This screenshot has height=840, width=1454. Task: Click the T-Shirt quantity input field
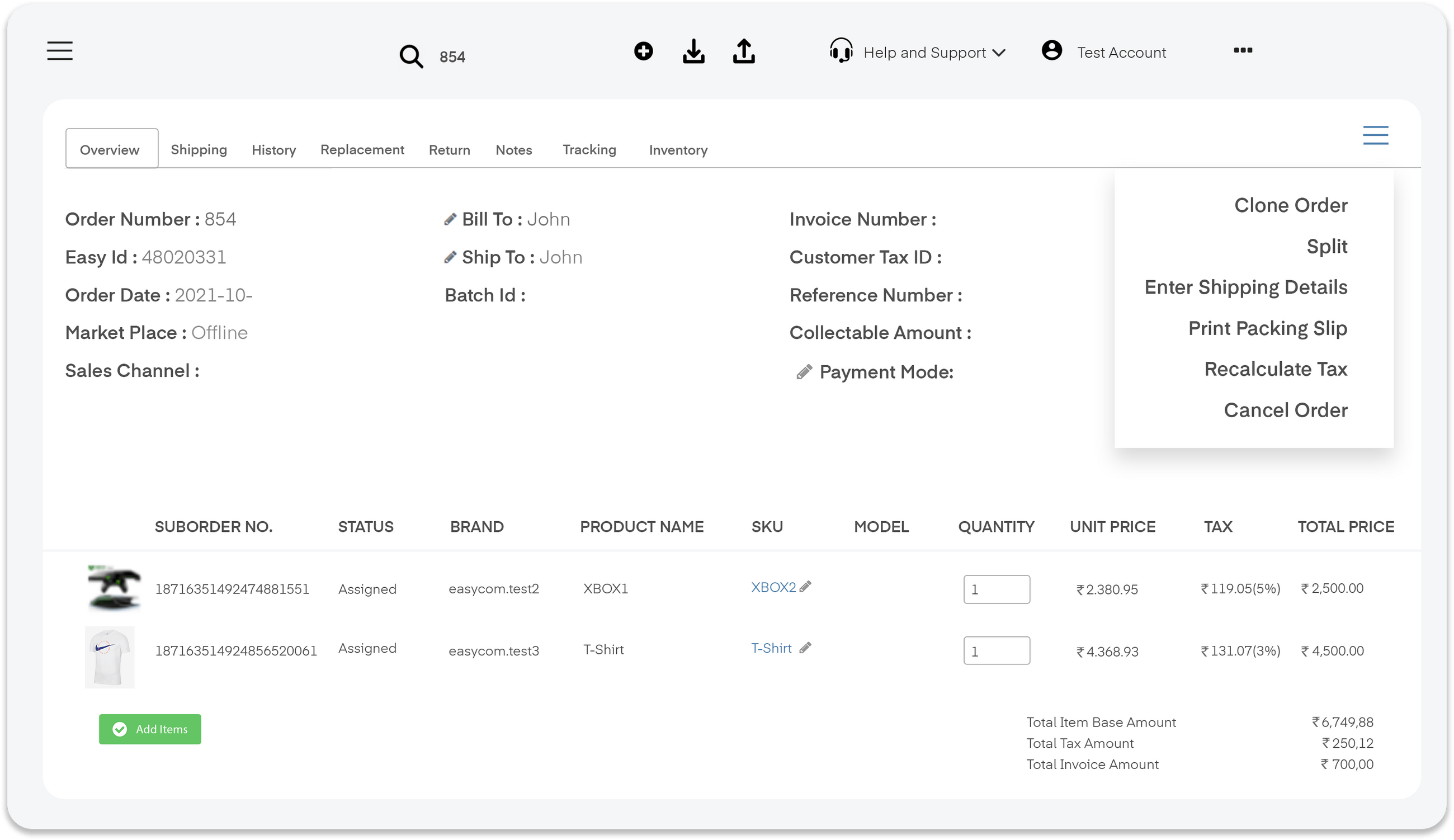[x=997, y=650]
